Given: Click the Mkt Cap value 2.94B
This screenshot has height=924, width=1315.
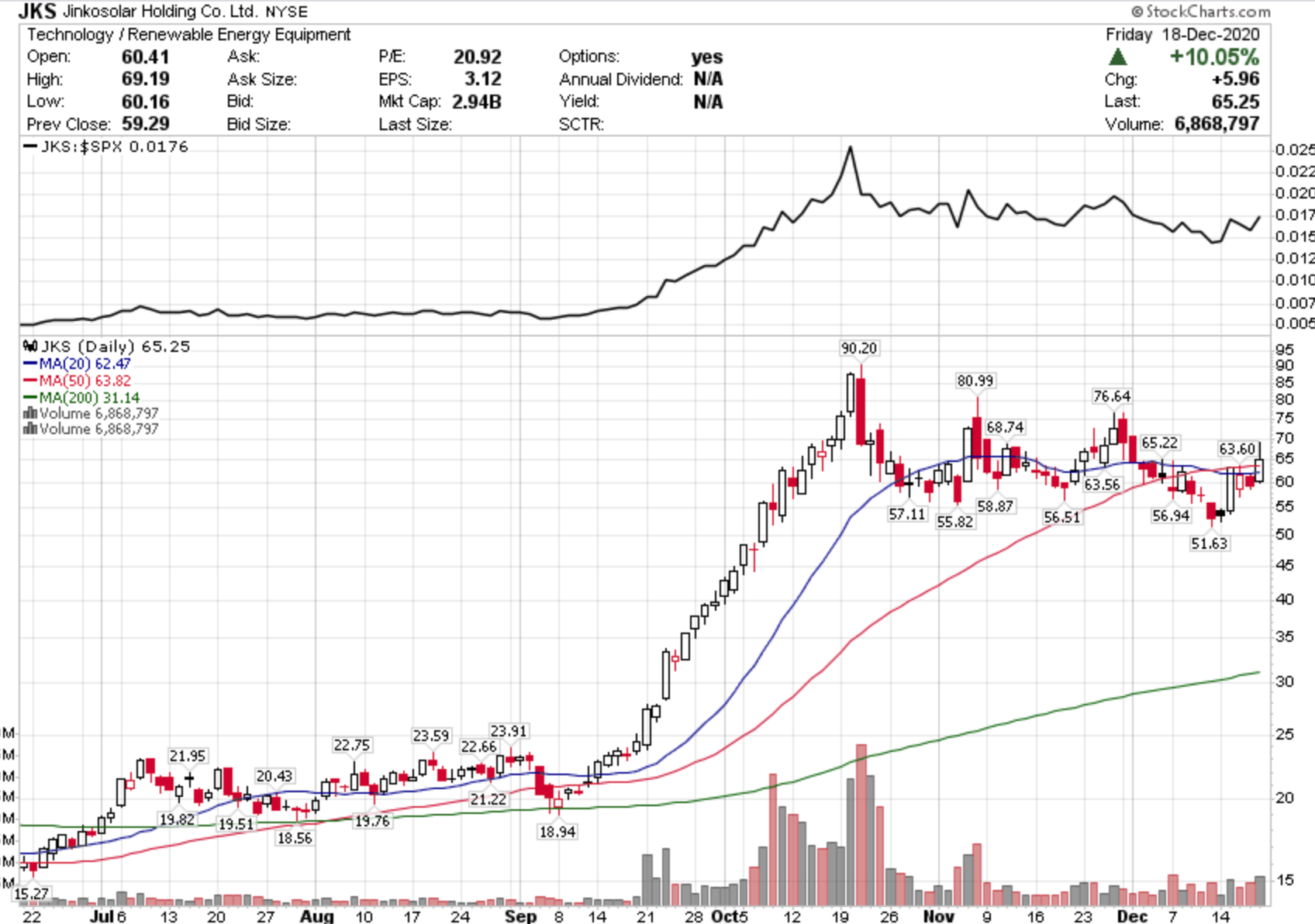Looking at the screenshot, I should point(477,102).
